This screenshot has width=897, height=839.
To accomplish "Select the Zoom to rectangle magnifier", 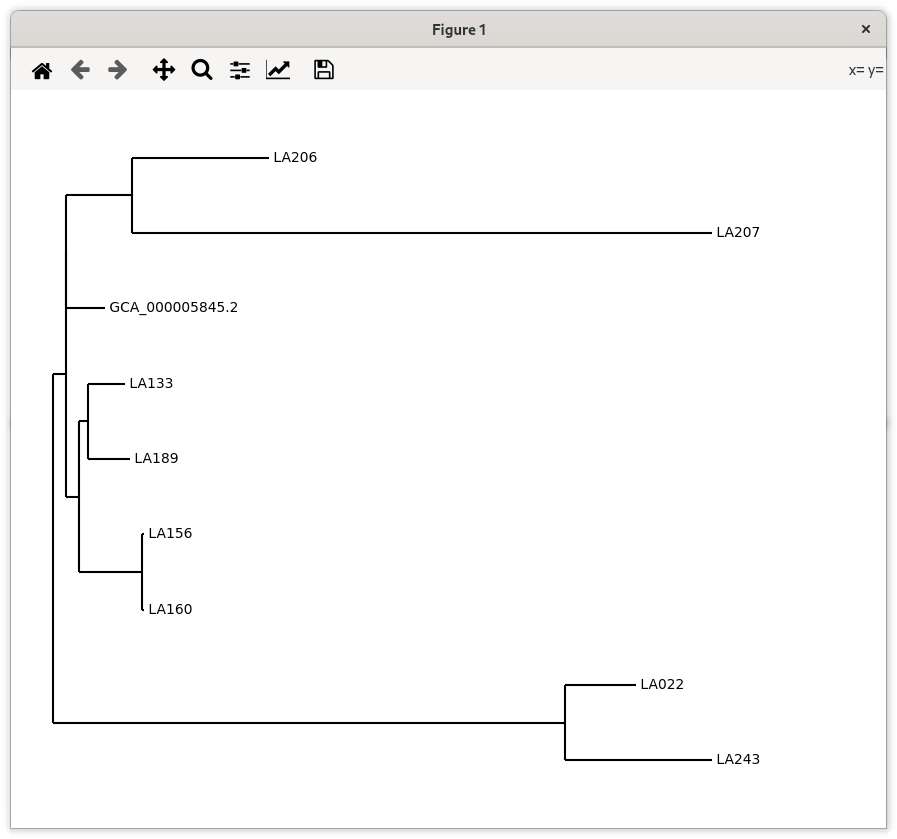I will click(x=202, y=70).
